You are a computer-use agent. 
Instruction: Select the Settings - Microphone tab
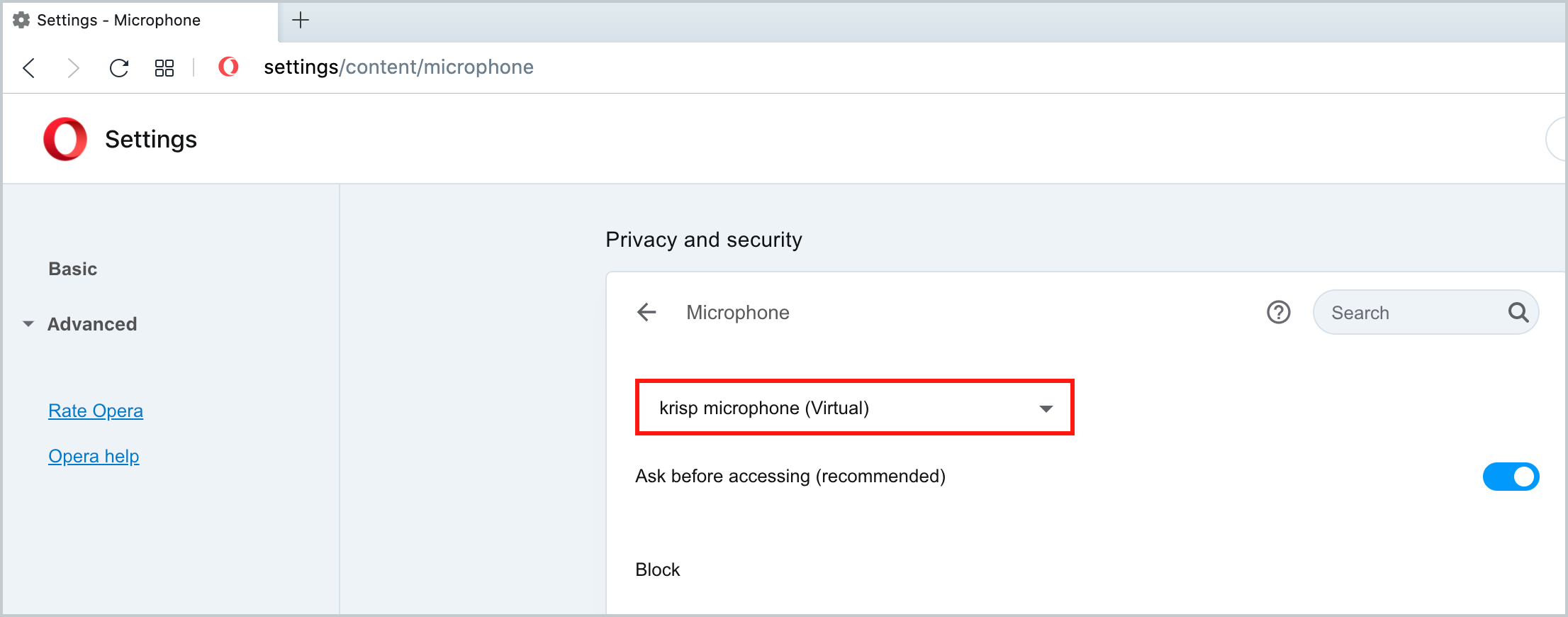pyautogui.click(x=118, y=20)
